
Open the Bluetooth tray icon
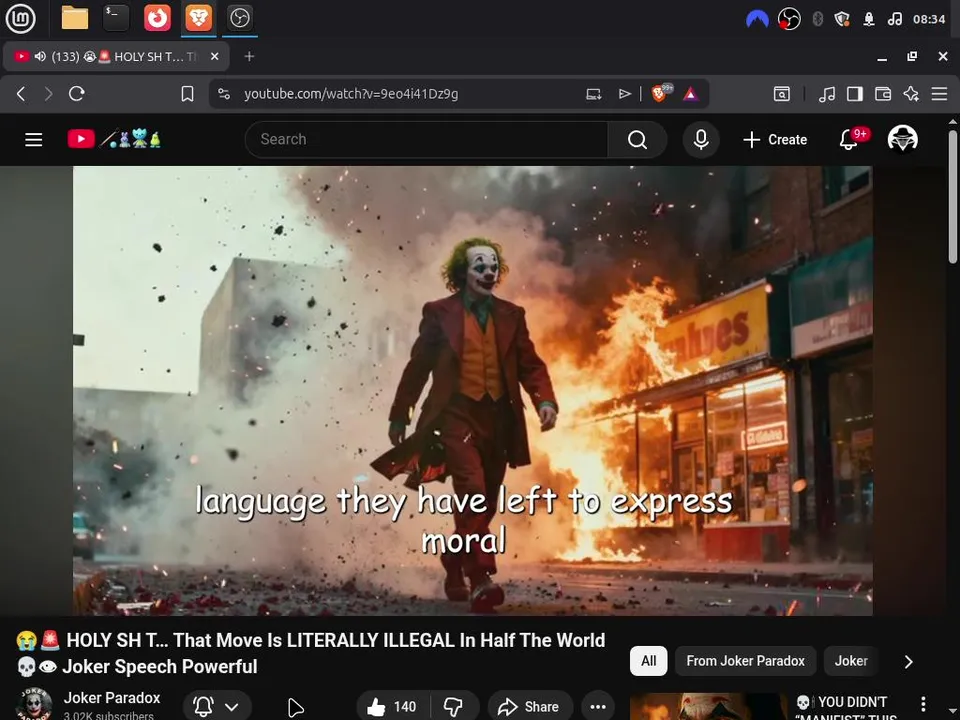817,20
